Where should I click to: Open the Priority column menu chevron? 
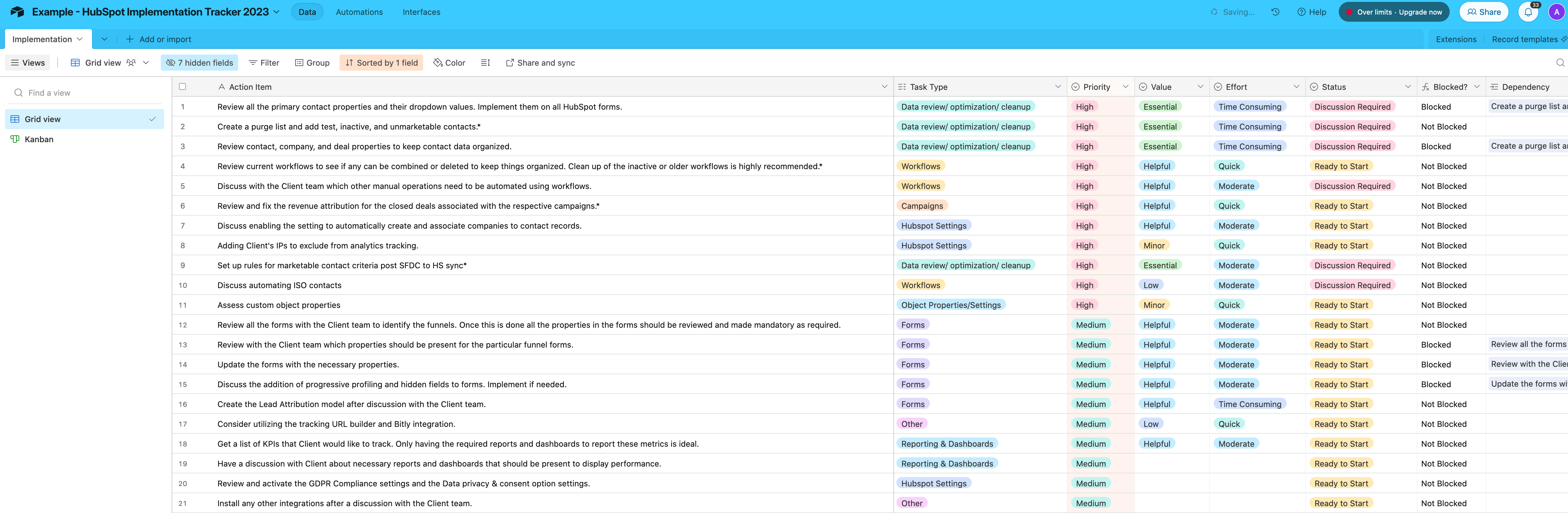[1125, 87]
